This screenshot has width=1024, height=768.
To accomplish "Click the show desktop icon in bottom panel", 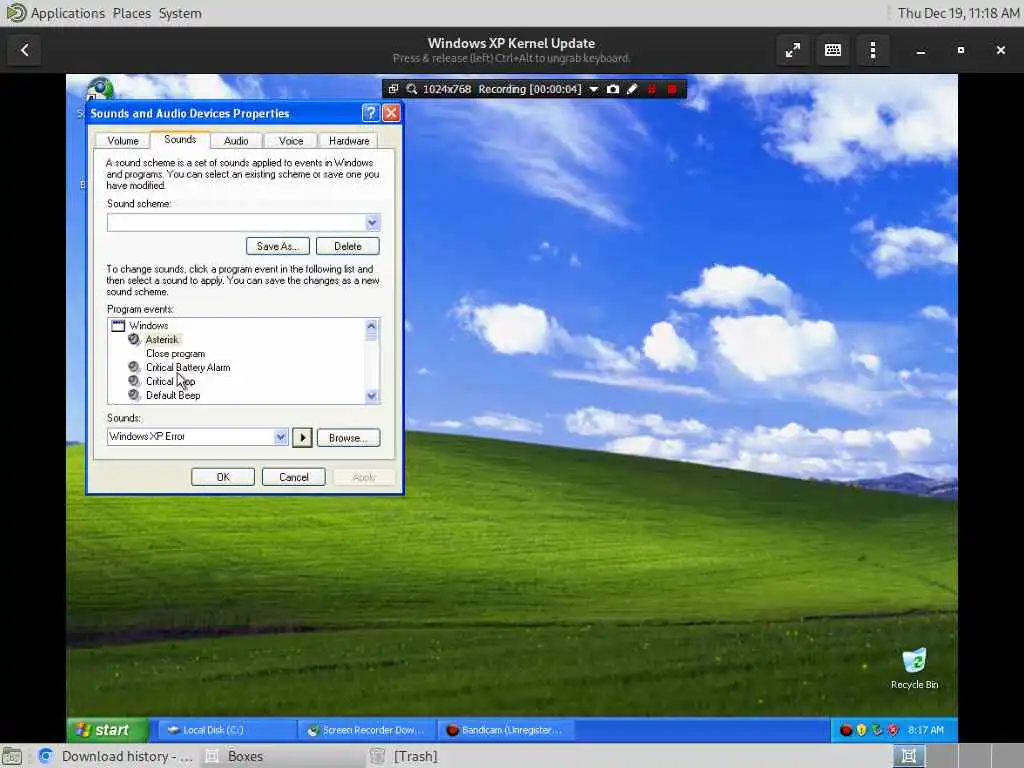I will tap(12, 756).
